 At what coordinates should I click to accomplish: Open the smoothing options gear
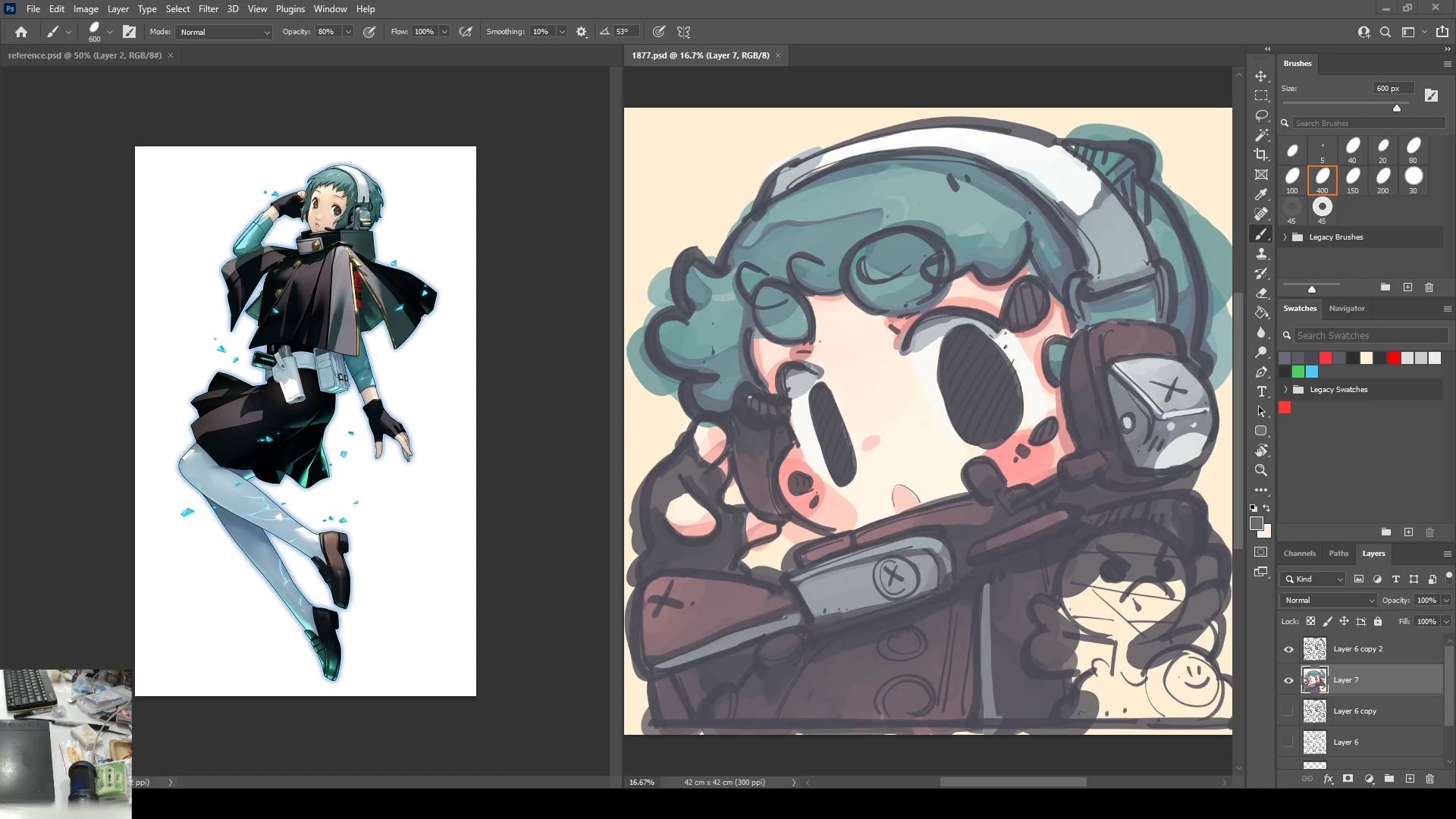point(582,32)
